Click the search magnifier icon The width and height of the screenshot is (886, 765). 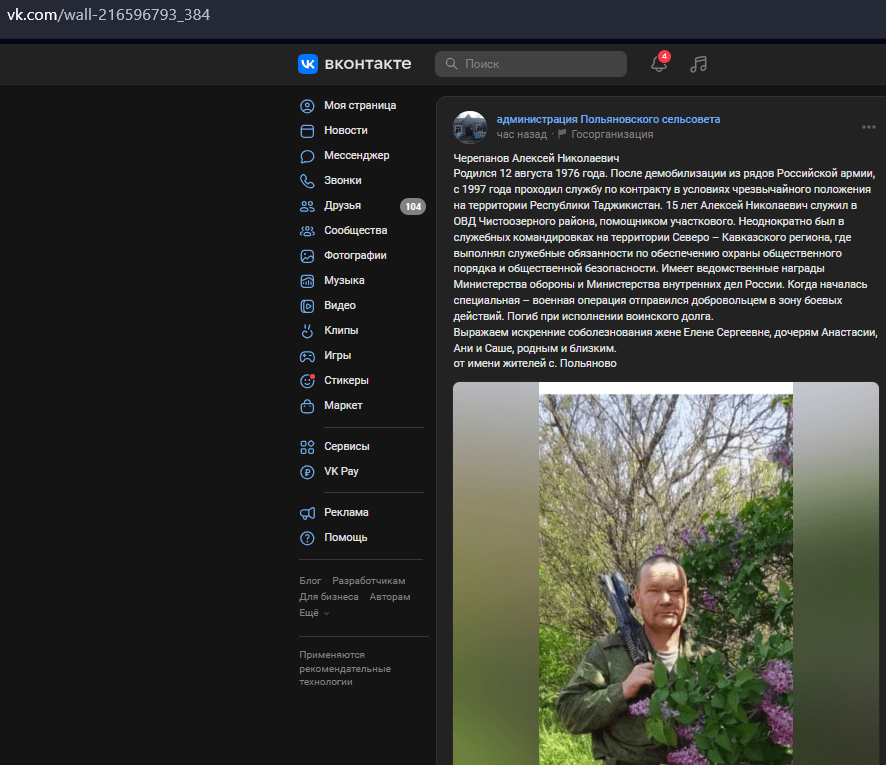click(451, 64)
